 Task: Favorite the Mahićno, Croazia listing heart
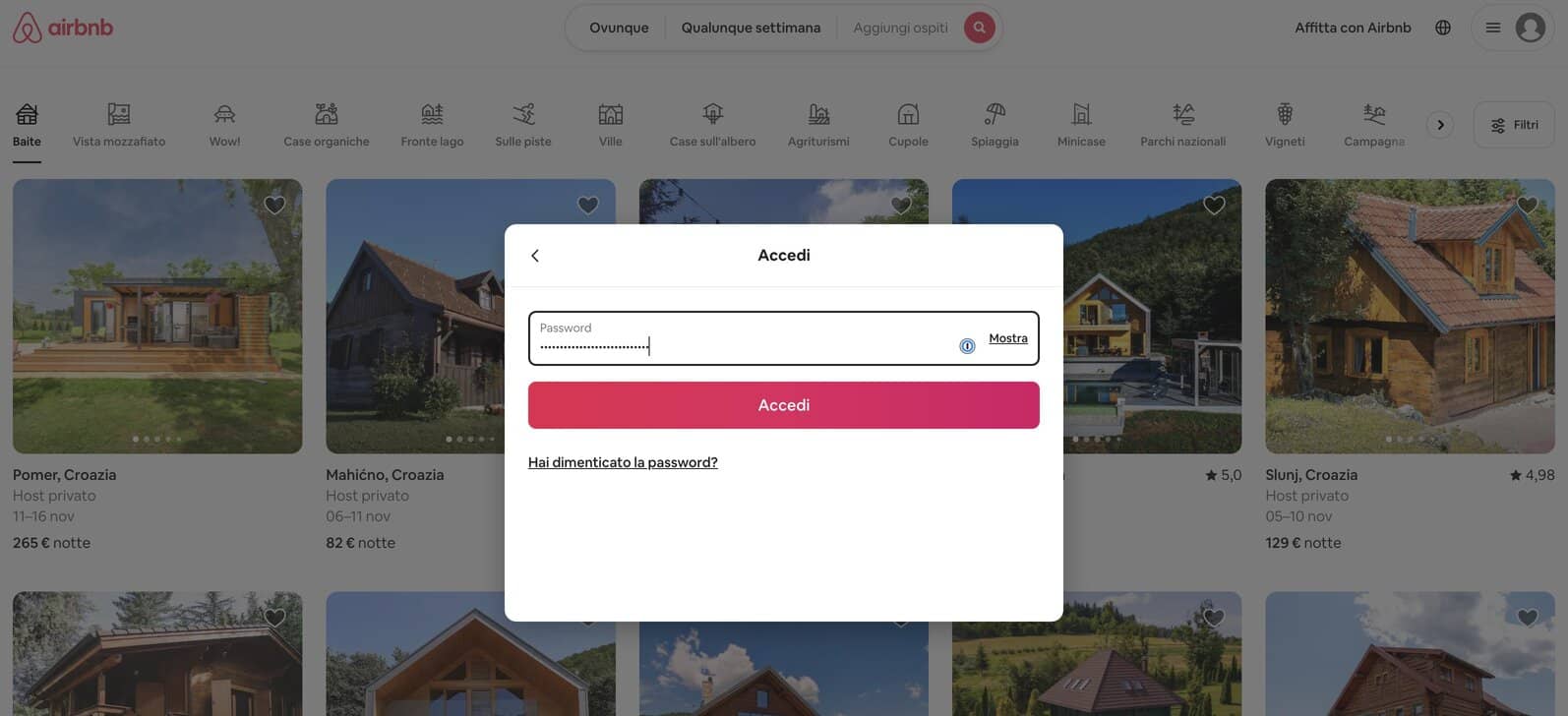(588, 205)
